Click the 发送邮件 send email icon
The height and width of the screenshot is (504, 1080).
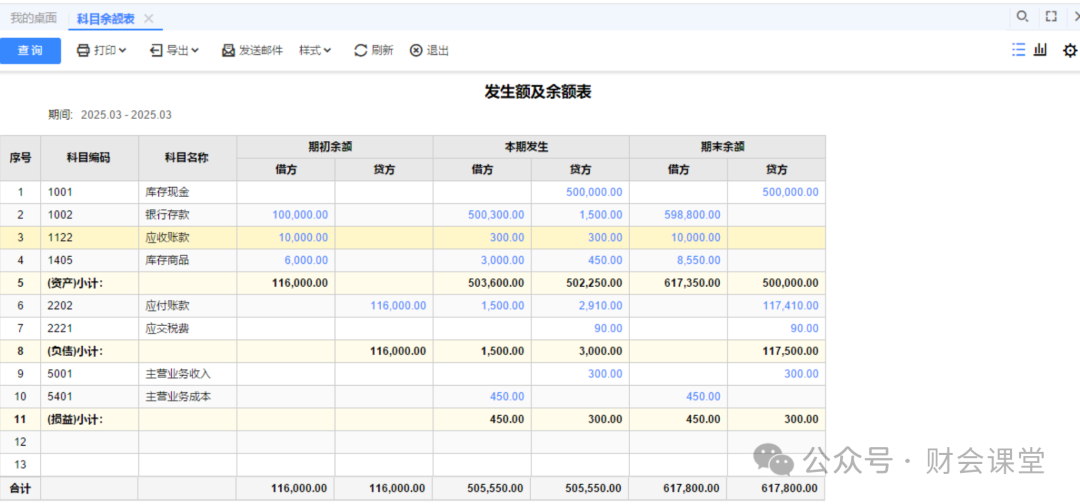click(228, 50)
